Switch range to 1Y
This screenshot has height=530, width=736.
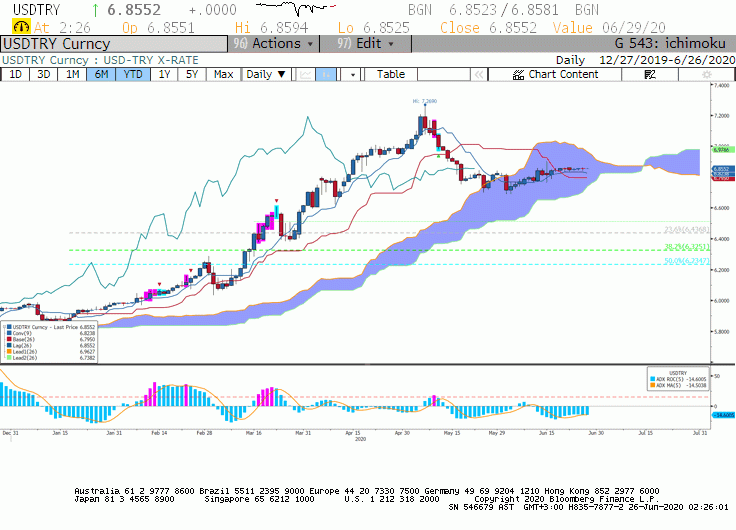point(164,74)
